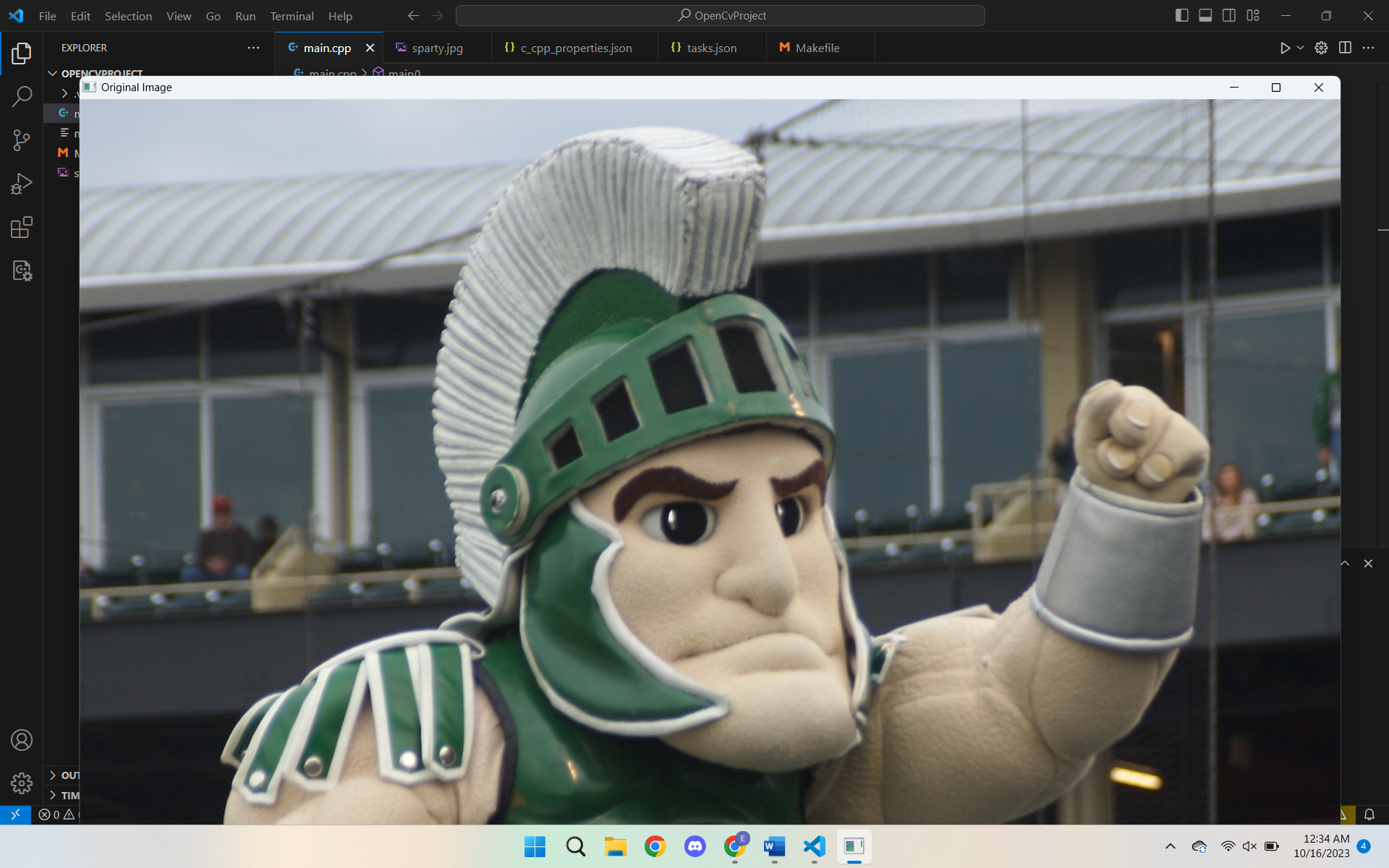
Task: Open the Source Control view
Action: click(22, 140)
